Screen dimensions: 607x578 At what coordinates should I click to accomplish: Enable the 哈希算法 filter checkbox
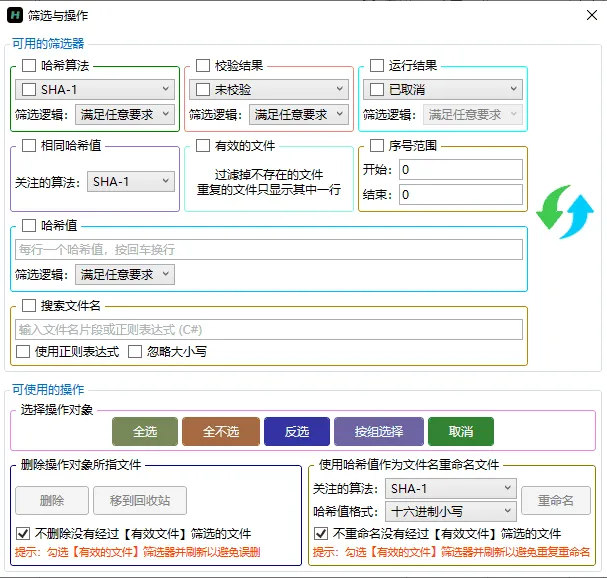coord(29,66)
